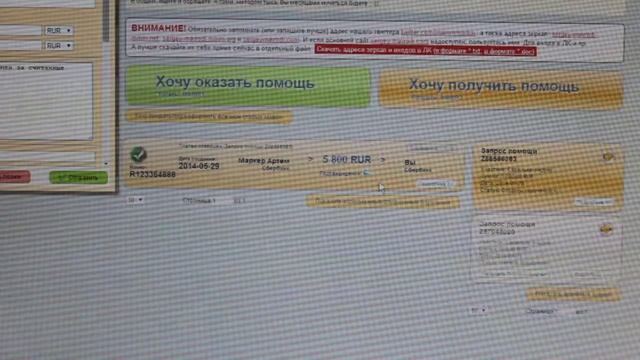Click the Twitter link in the ВНИМАНИЕ notice
Image resolution: width=640 pixels, height=360 pixels.
438,32
